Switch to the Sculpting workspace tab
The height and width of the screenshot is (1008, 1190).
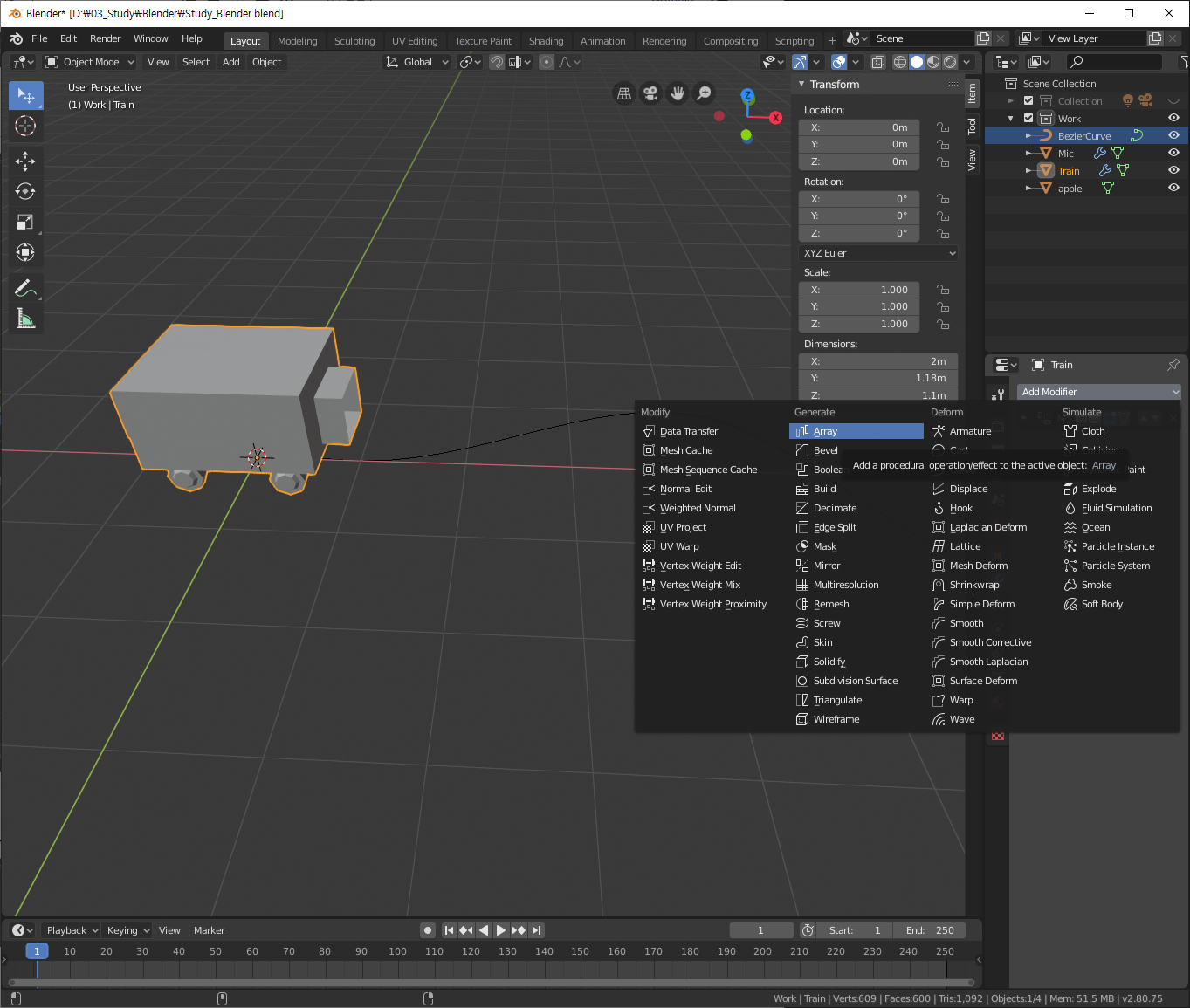[x=354, y=41]
